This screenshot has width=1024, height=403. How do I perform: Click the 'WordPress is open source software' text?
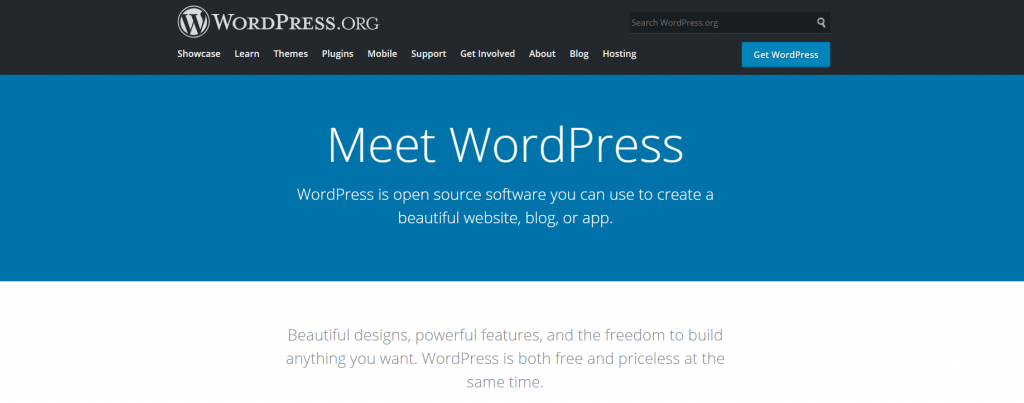coord(505,206)
